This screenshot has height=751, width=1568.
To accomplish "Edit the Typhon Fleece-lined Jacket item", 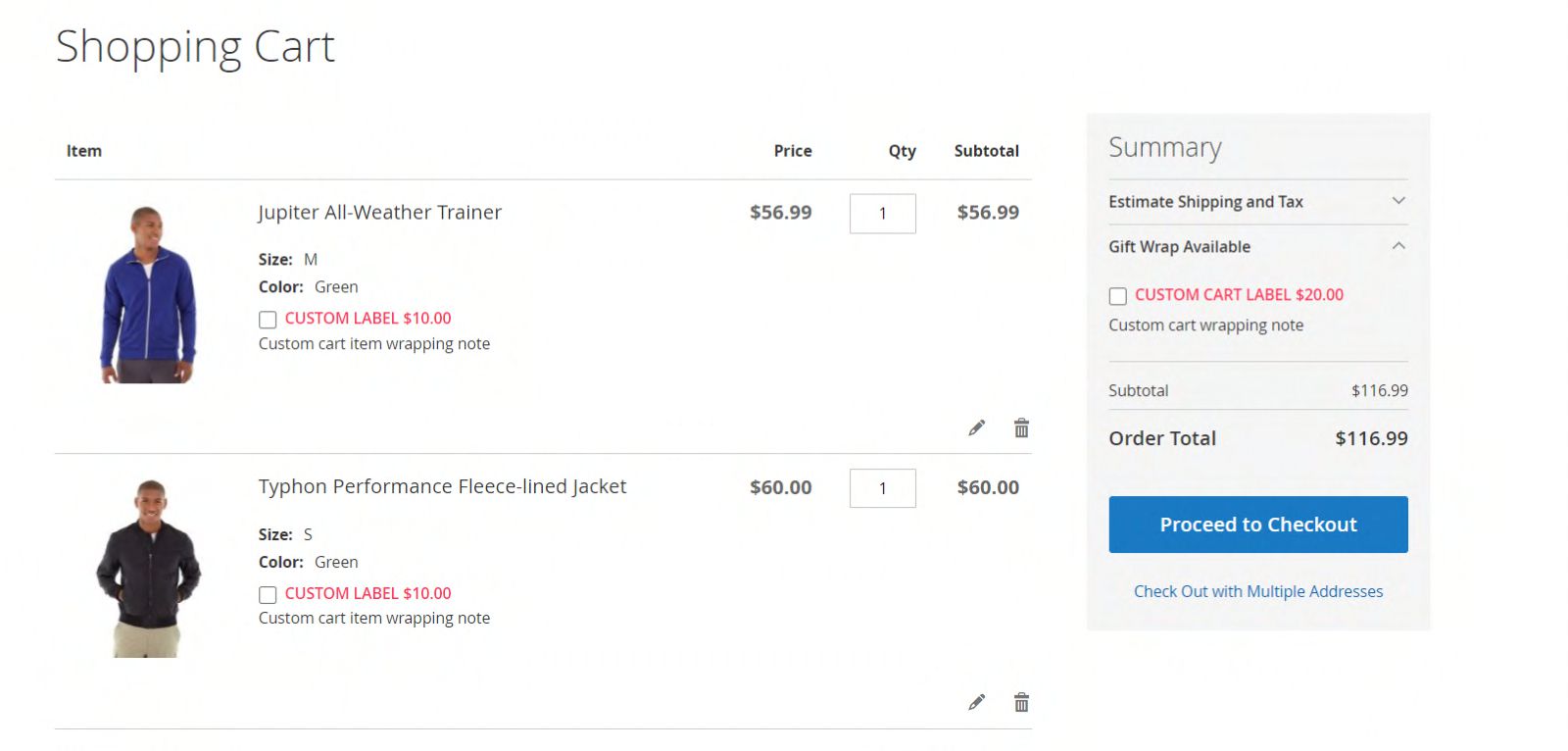I will tap(976, 703).
